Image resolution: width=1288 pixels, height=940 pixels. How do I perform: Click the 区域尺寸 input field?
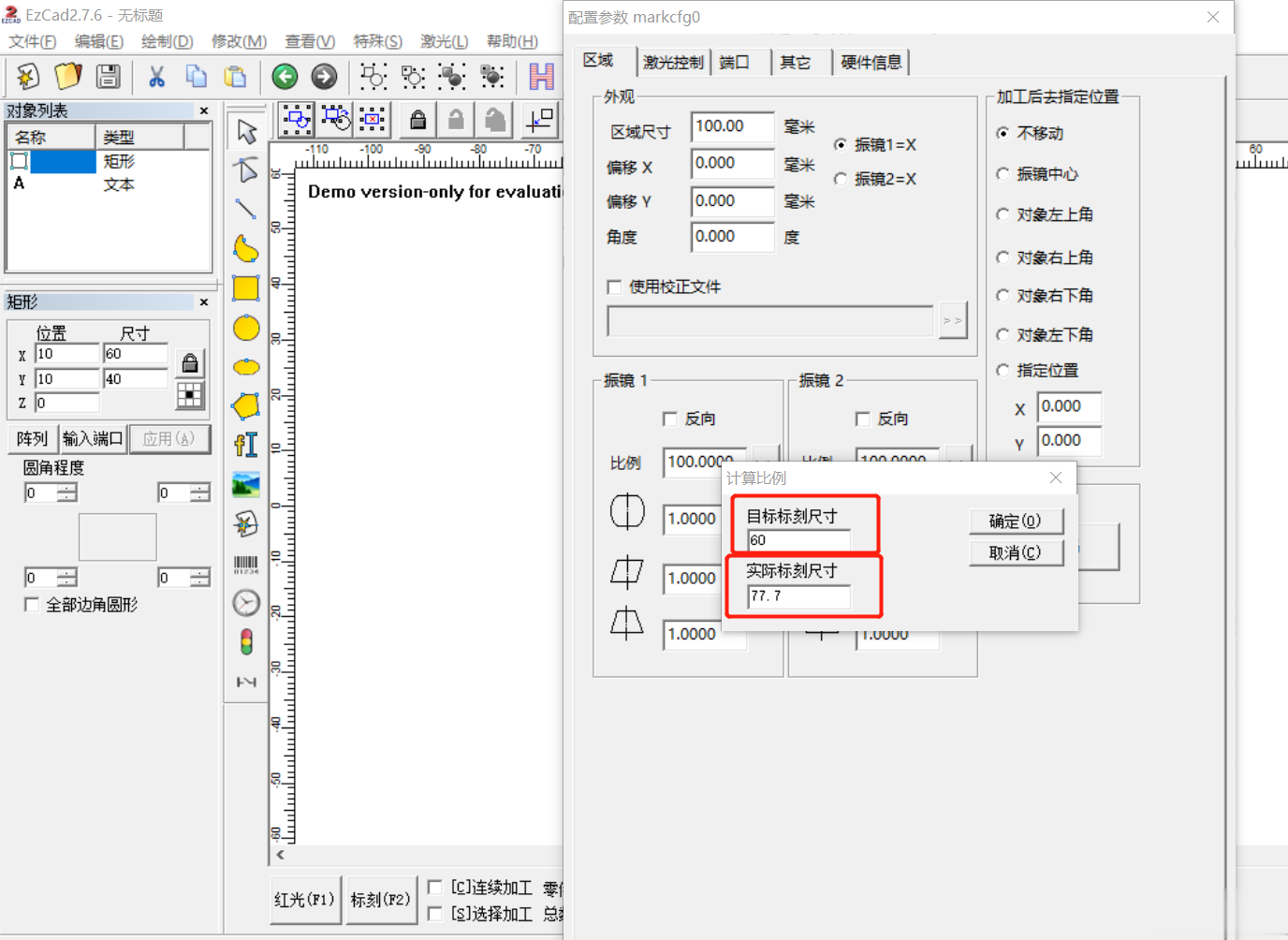point(733,126)
